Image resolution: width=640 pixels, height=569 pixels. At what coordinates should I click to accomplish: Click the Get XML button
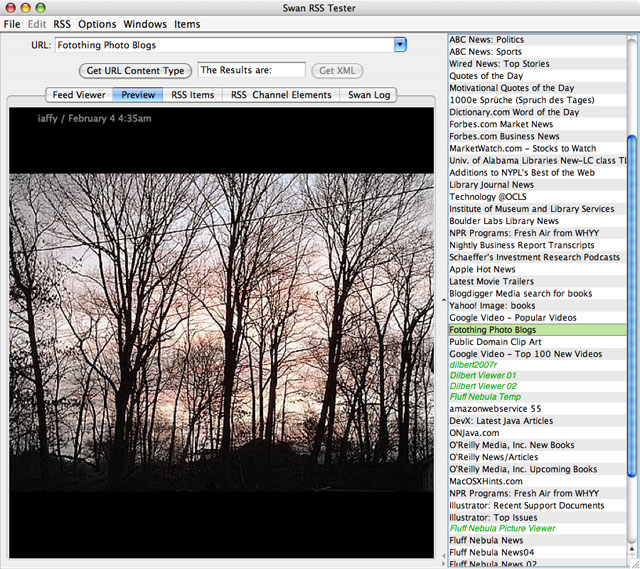pos(337,71)
